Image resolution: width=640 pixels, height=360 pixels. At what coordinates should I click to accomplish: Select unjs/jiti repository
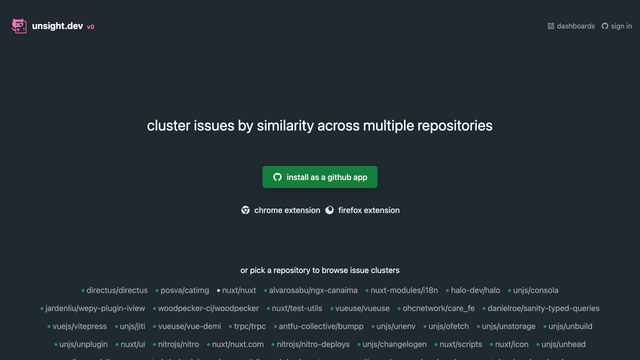[132, 326]
